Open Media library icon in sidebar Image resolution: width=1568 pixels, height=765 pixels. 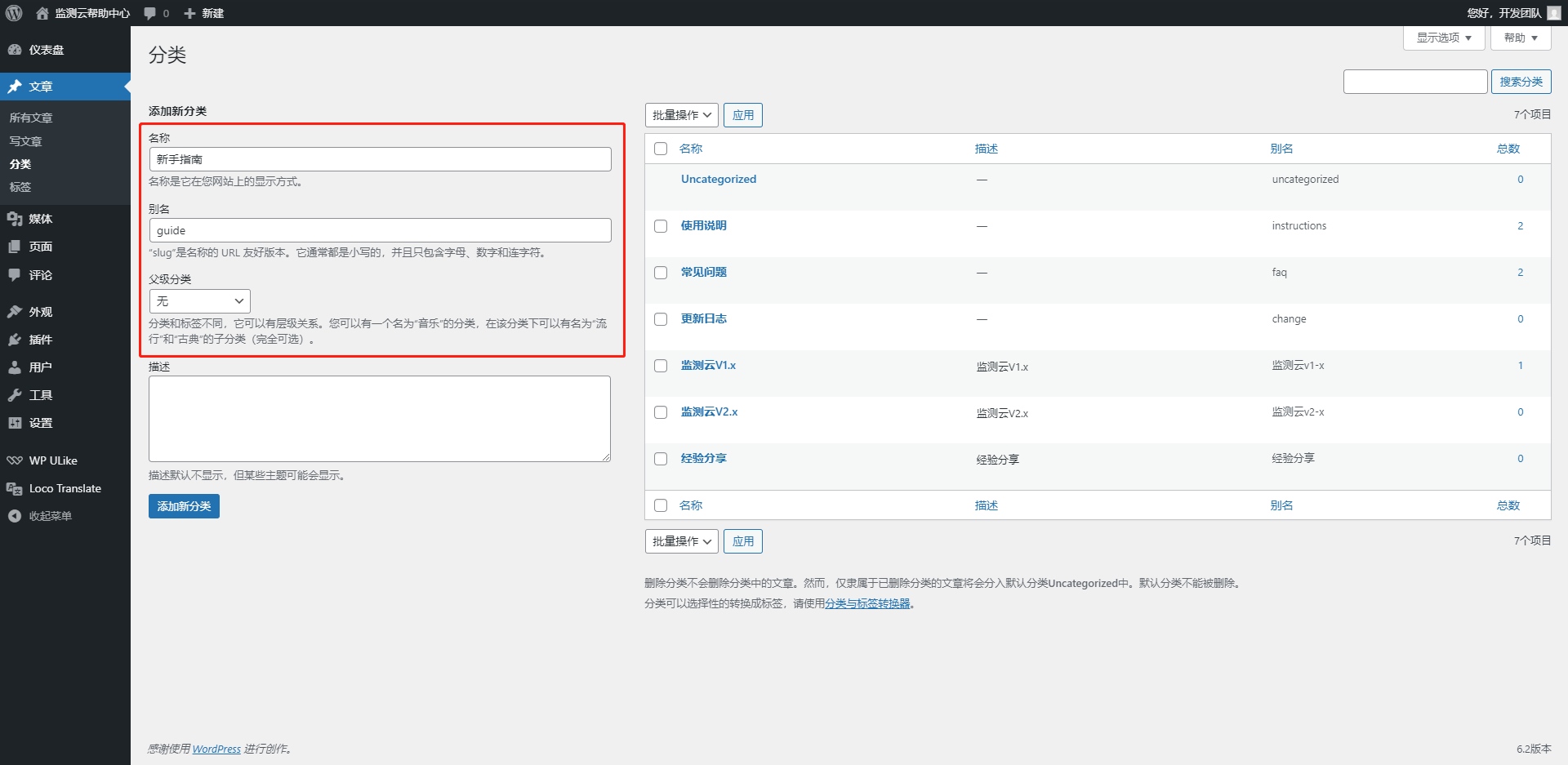click(15, 219)
